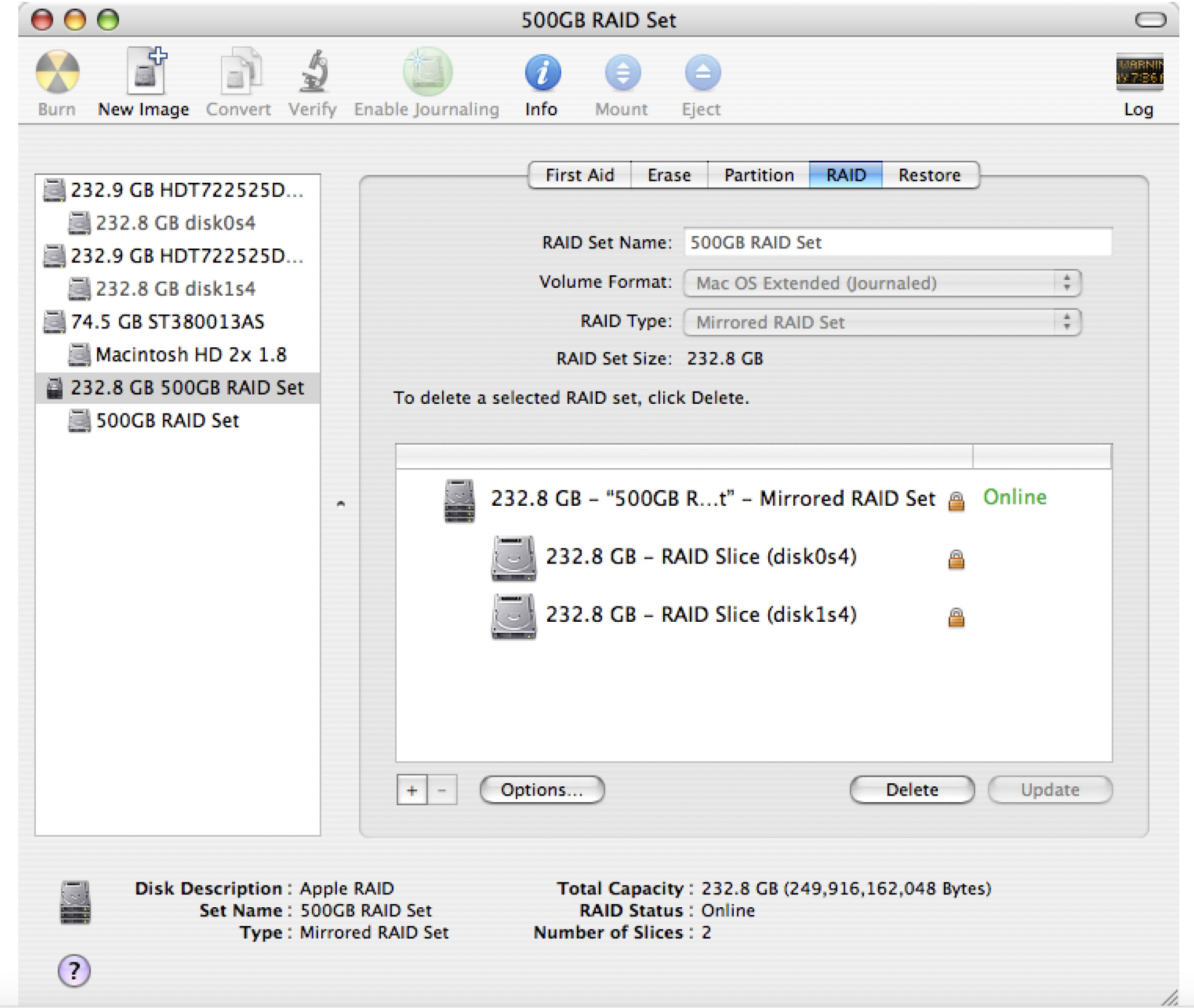Click the disclosure arrow beside the sidebar

pos(342,503)
